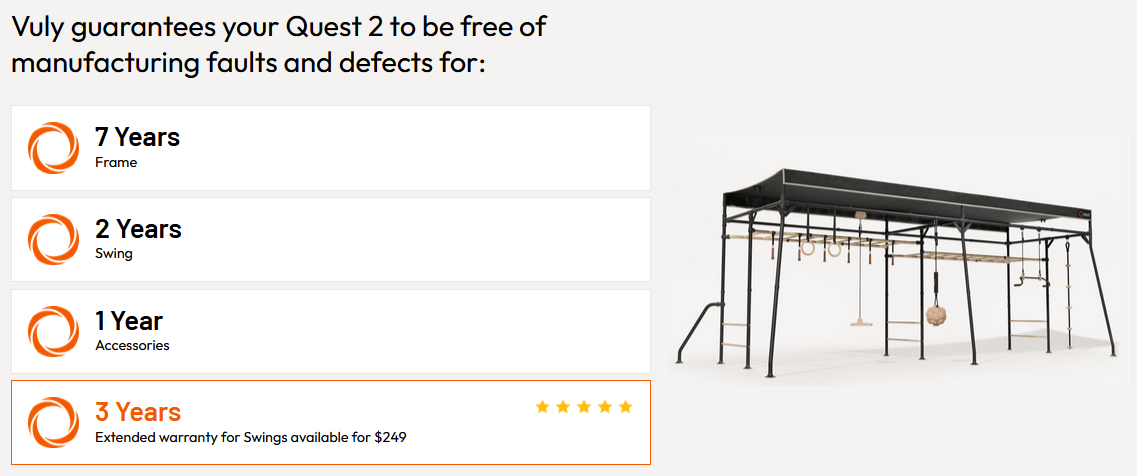Choose the orange "3 Years" extended warranty title
The width and height of the screenshot is (1137, 476).
(138, 412)
